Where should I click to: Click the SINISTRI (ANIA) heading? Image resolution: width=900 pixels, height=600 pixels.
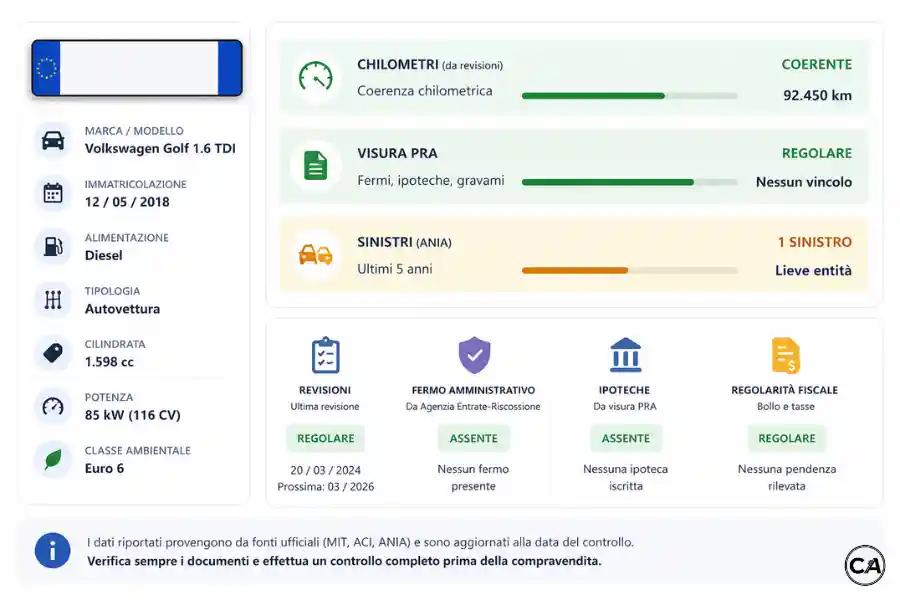pos(404,242)
